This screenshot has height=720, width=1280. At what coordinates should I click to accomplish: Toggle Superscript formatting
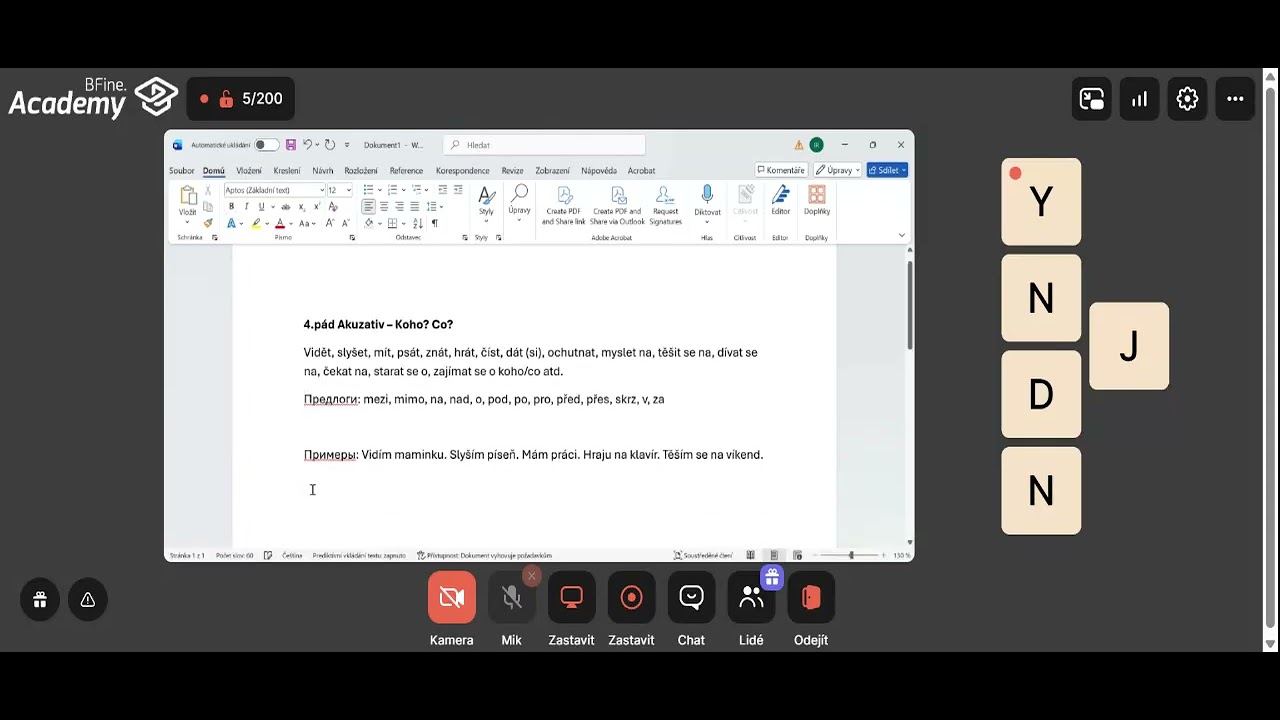(317, 207)
